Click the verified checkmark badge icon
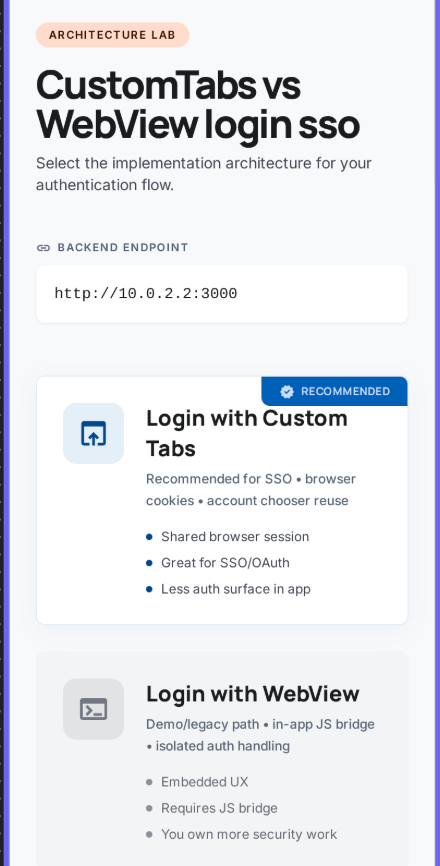 (x=287, y=392)
